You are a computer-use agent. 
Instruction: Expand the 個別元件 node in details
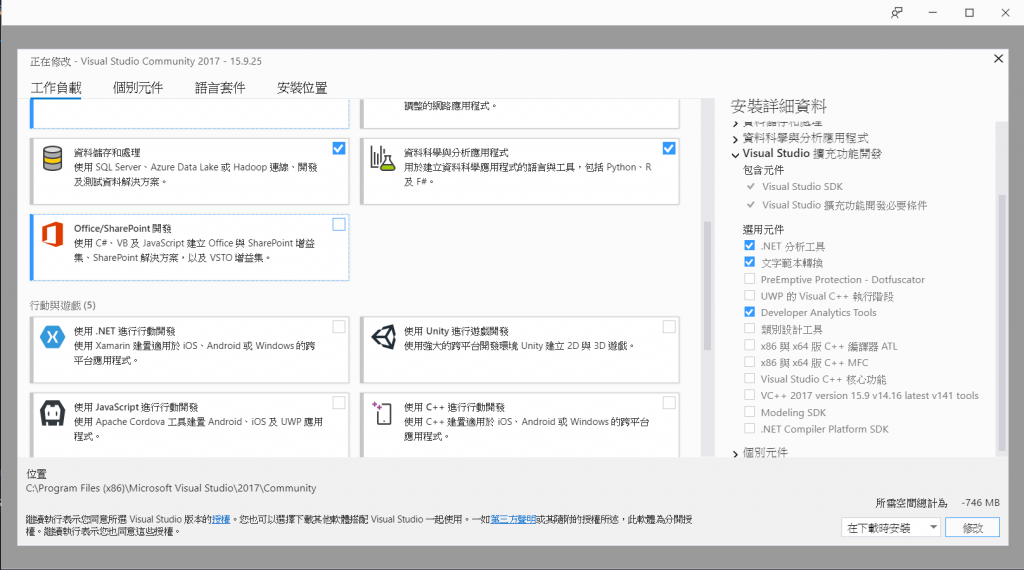pos(735,453)
